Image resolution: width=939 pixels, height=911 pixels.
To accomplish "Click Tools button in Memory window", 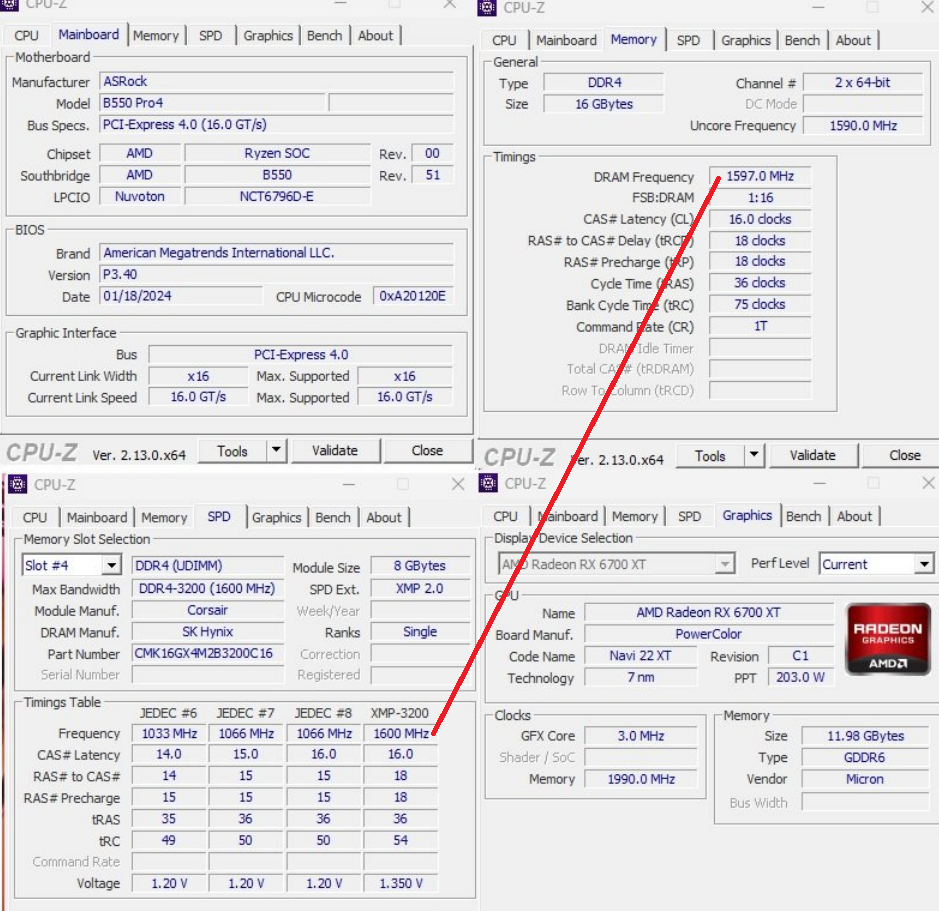I will [710, 455].
